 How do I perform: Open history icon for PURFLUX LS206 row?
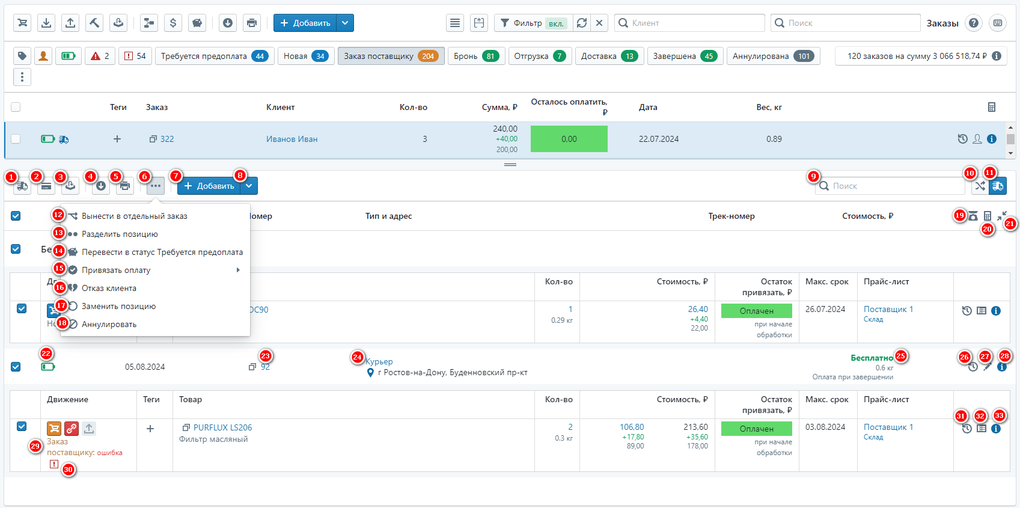pyautogui.click(x=965, y=428)
